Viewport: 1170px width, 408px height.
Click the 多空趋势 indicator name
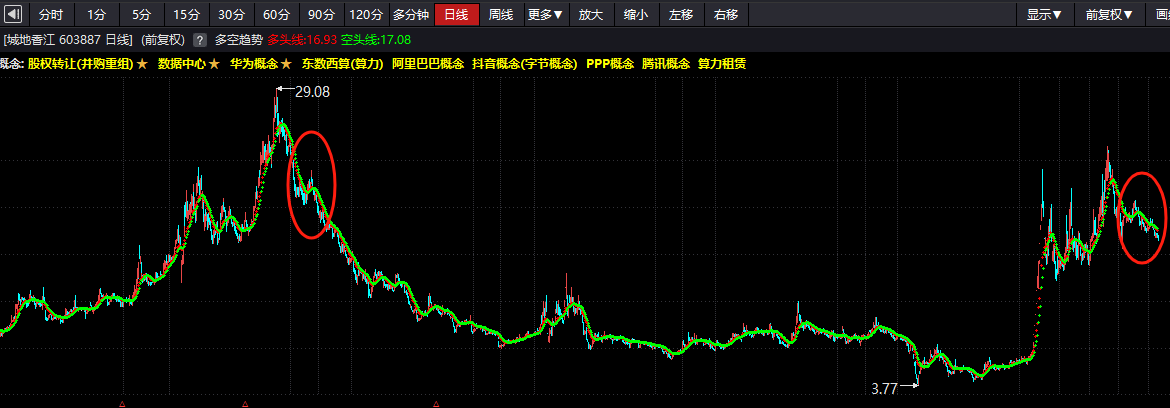(239, 40)
